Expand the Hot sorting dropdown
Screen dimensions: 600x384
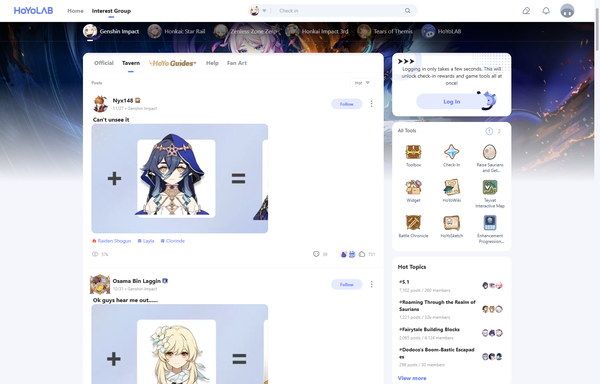[362, 83]
